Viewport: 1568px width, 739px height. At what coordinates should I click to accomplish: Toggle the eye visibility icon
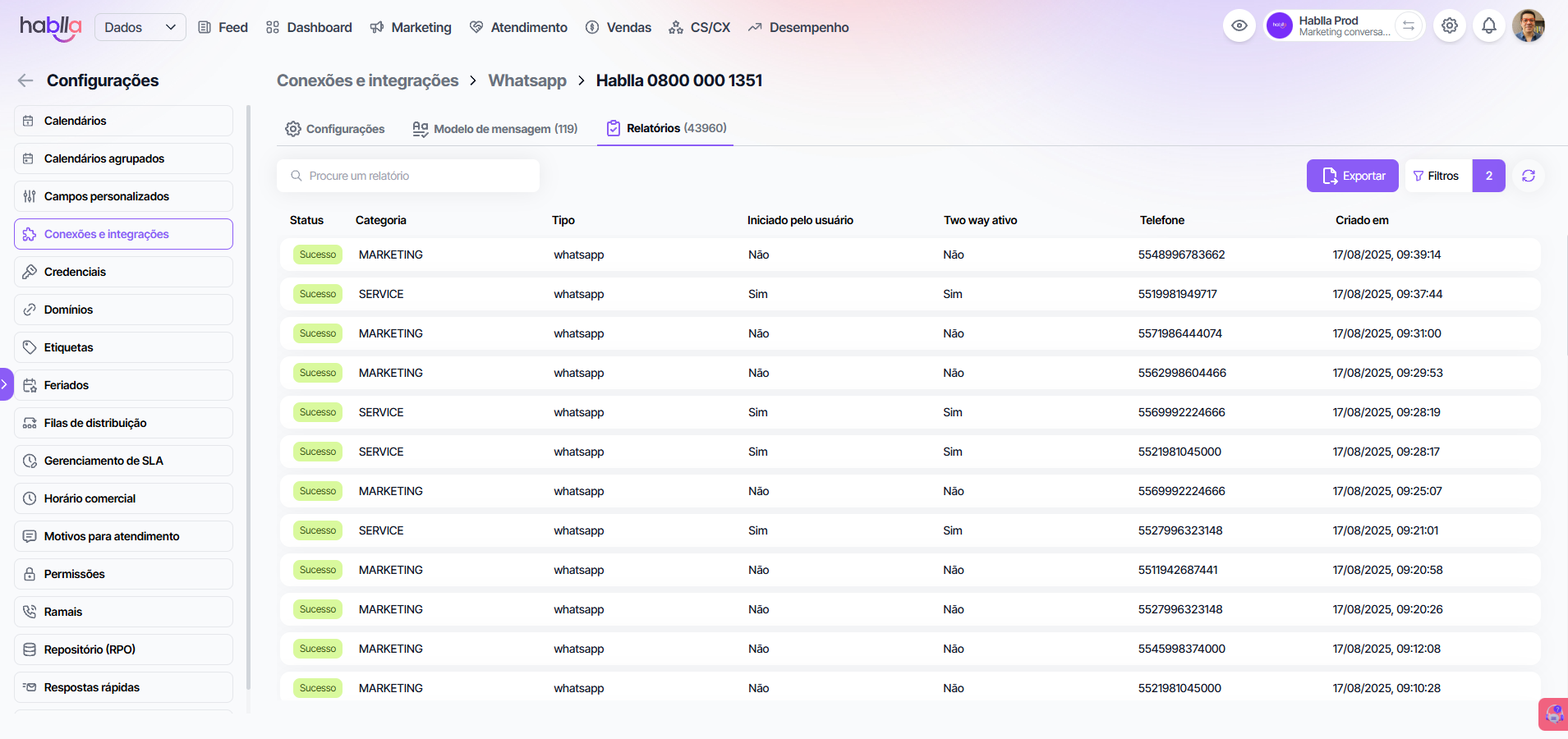click(1239, 26)
